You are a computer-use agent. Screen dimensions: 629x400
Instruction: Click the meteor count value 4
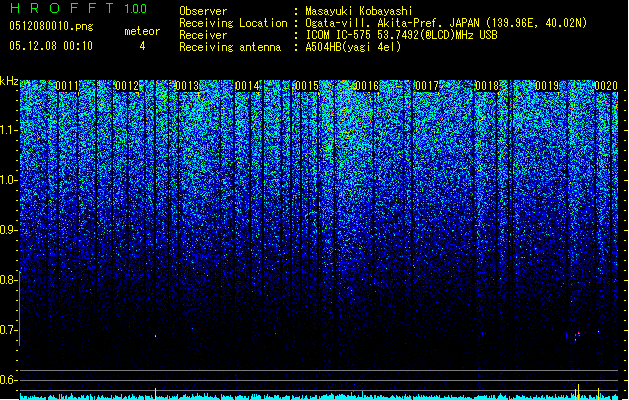[142, 46]
